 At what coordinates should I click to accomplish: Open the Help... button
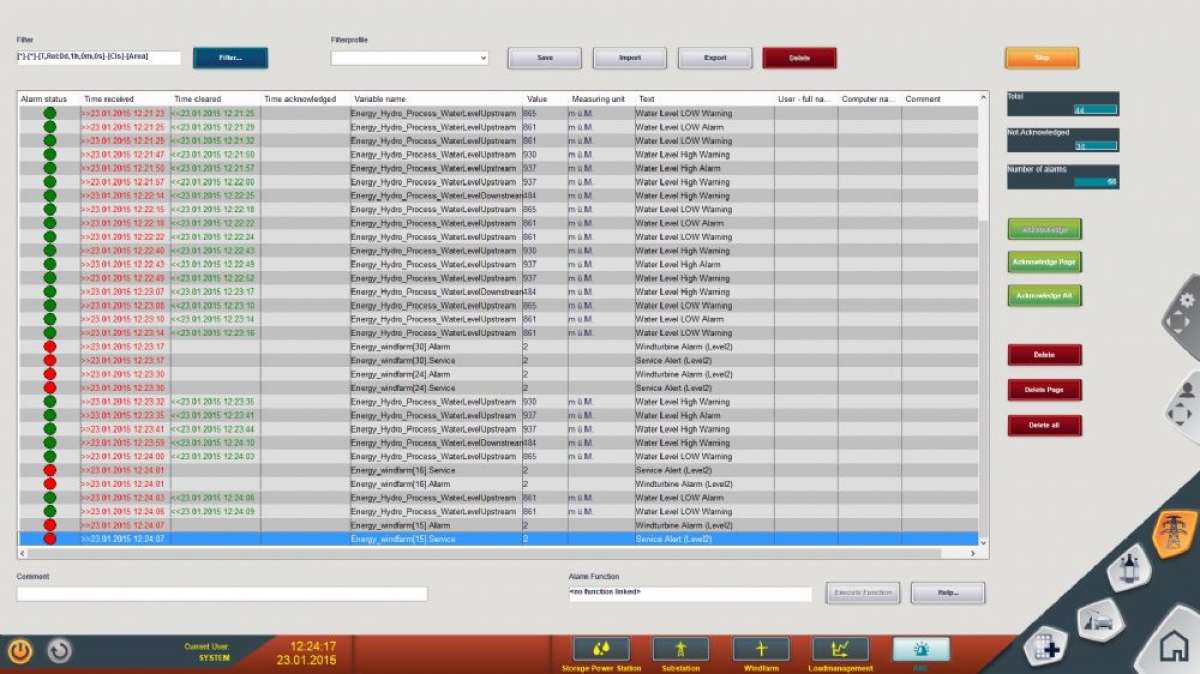click(x=948, y=593)
